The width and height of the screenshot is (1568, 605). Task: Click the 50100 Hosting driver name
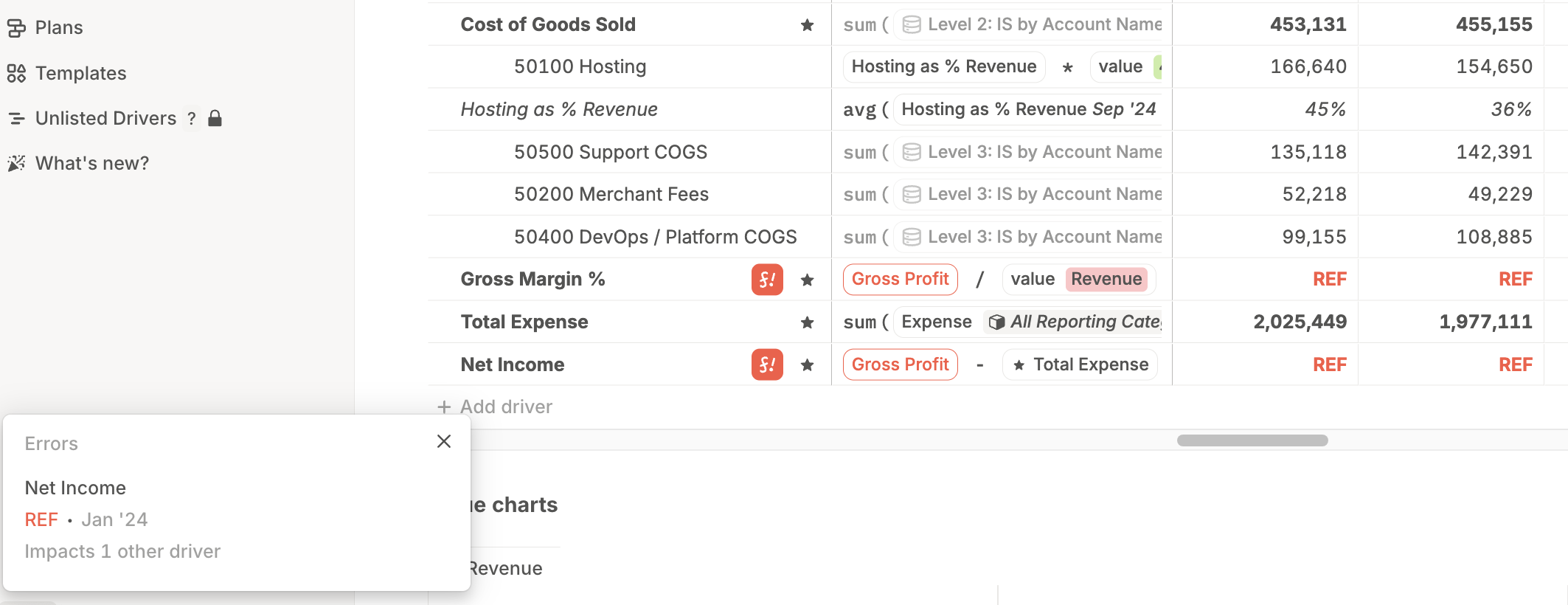pyautogui.click(x=580, y=66)
